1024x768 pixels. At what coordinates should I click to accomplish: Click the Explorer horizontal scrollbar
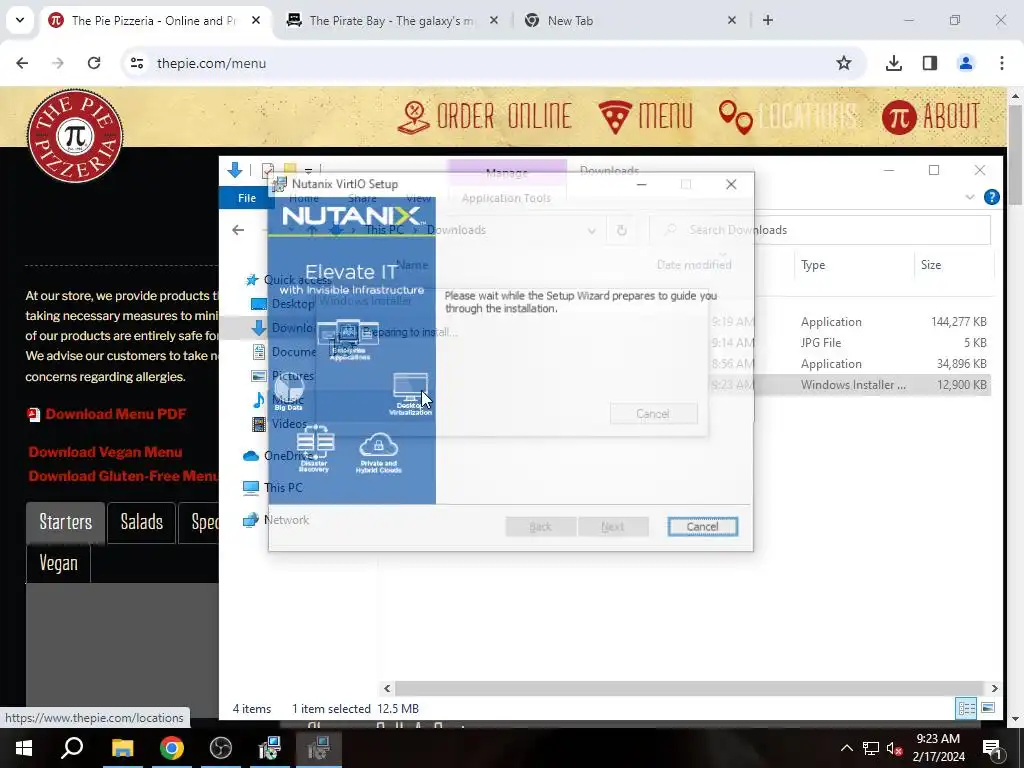pos(689,688)
